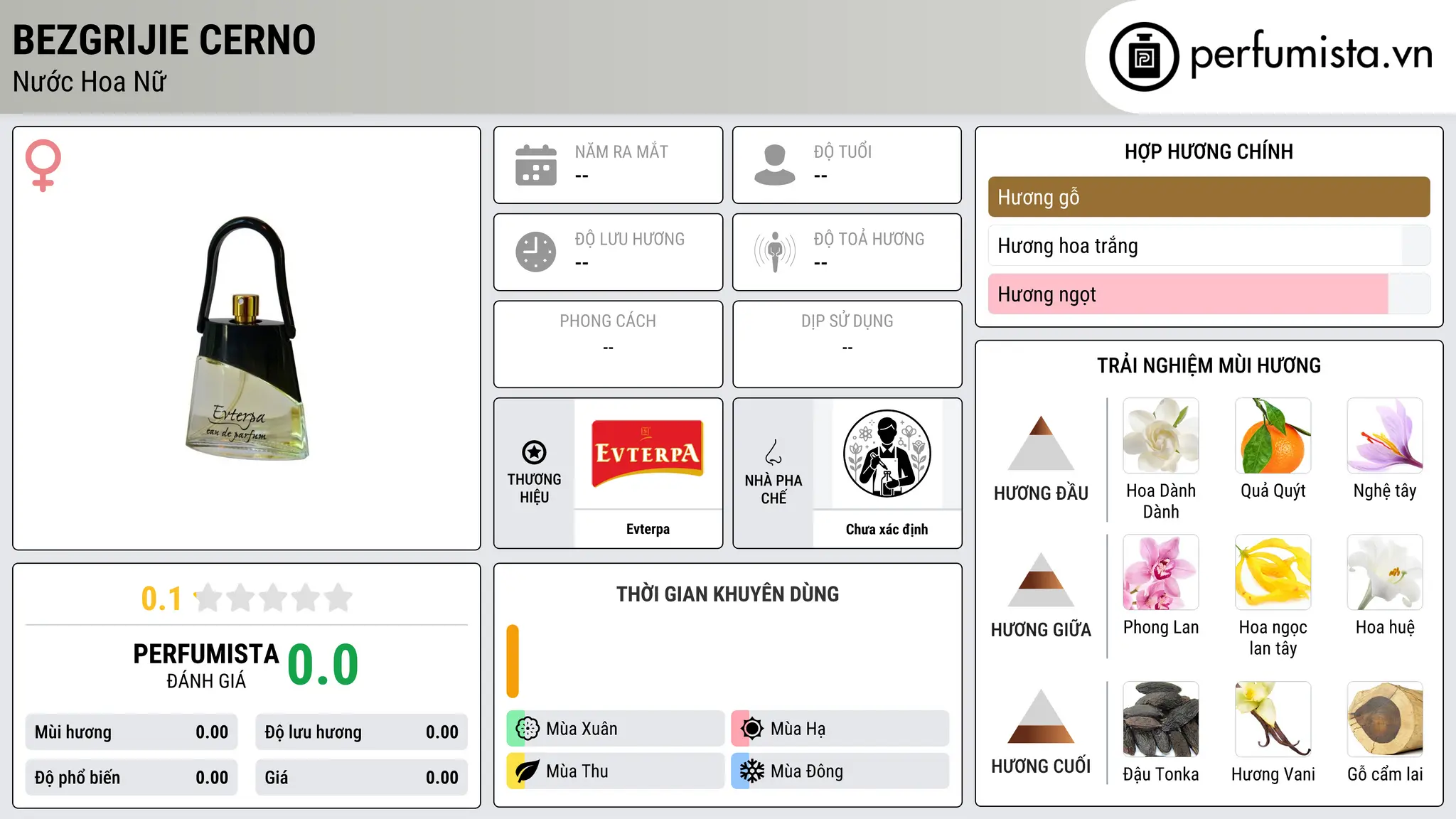Click the Năm Ra Mắt label
The image size is (1456, 819).
[621, 151]
